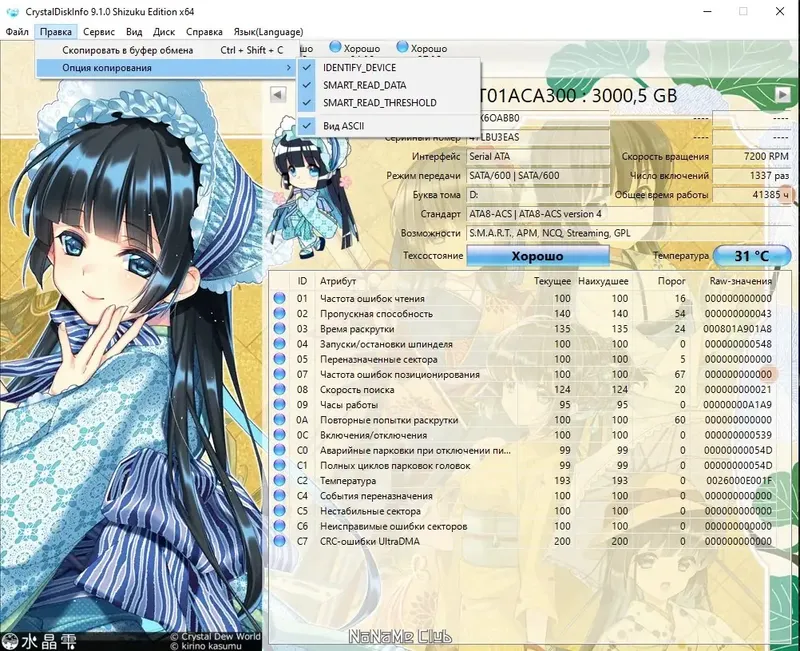Screen dimensions: 800x651
Task: Click the CrystalDiskInfo icon in the title bar
Action: pos(11,11)
